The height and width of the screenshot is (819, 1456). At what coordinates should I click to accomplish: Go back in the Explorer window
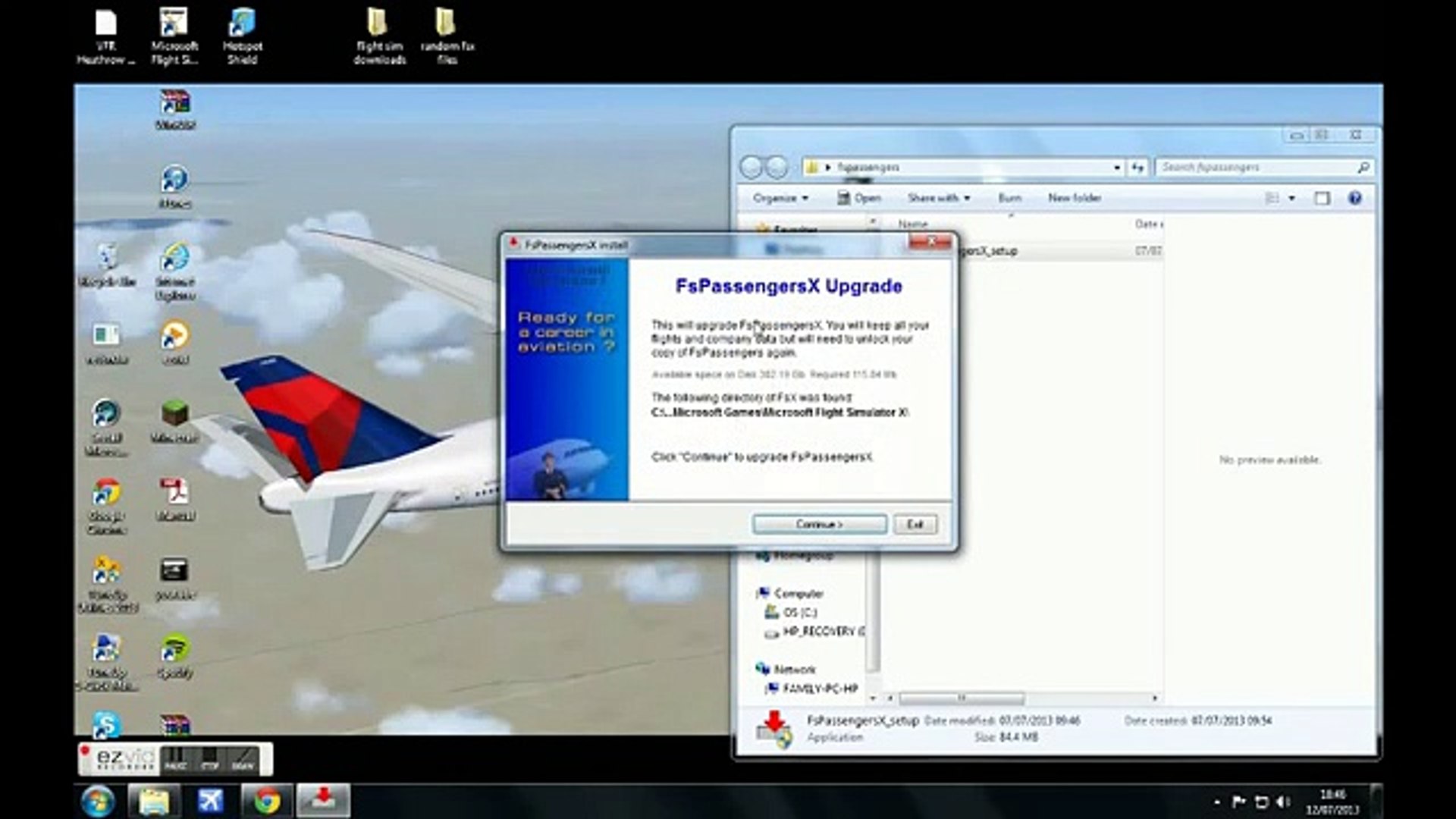click(x=751, y=167)
